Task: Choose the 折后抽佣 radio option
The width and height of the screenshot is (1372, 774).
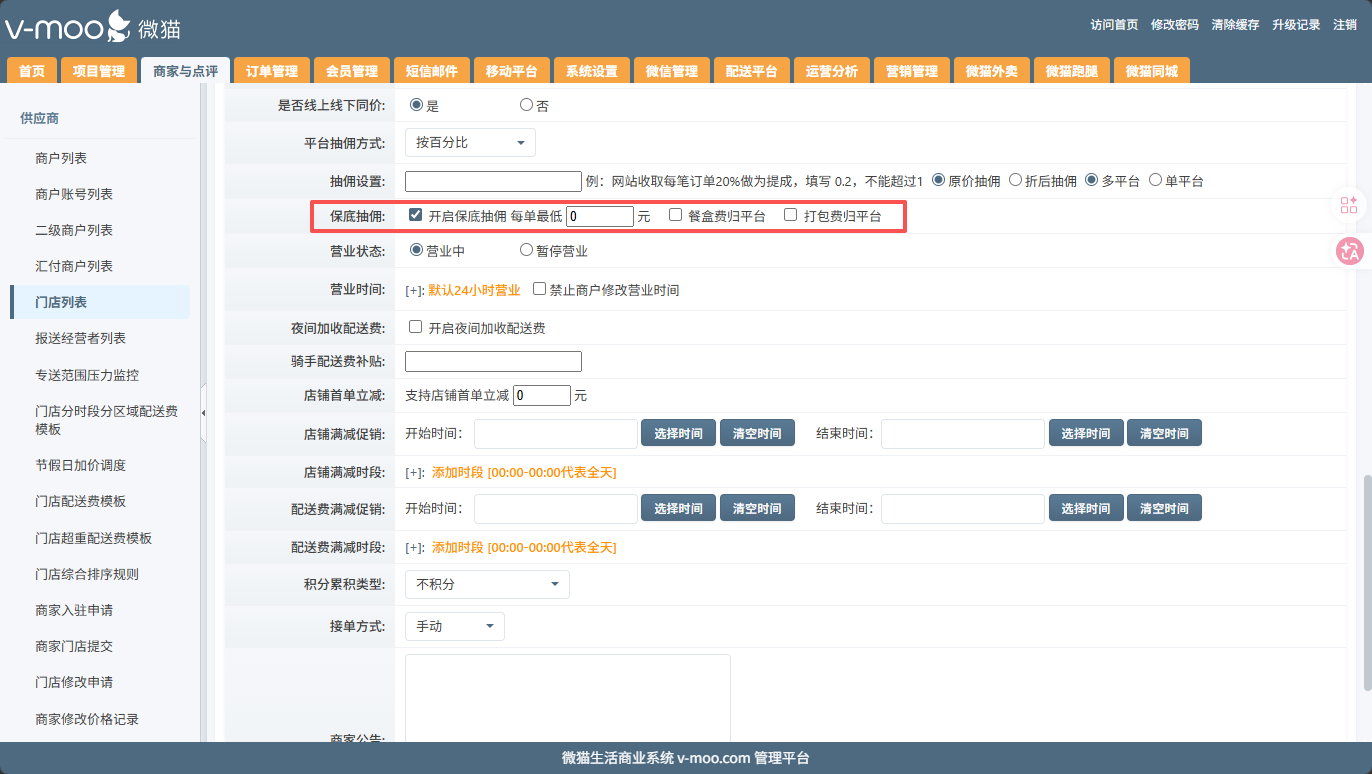Action: click(1015, 181)
